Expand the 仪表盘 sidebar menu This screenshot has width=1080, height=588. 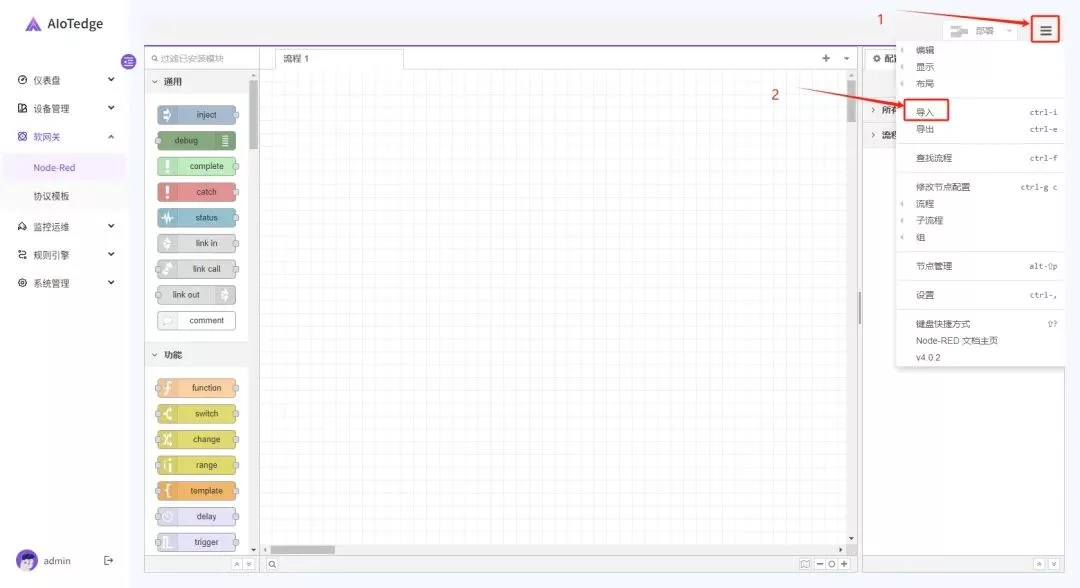(x=66, y=80)
